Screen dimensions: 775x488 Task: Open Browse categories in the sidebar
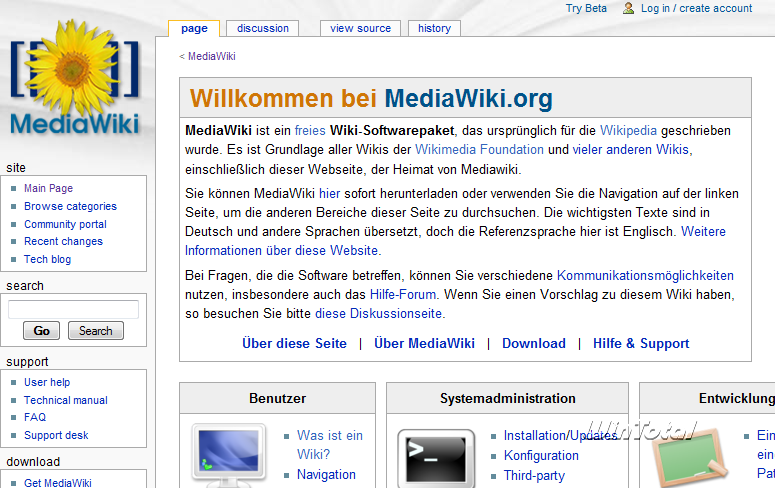(x=70, y=206)
